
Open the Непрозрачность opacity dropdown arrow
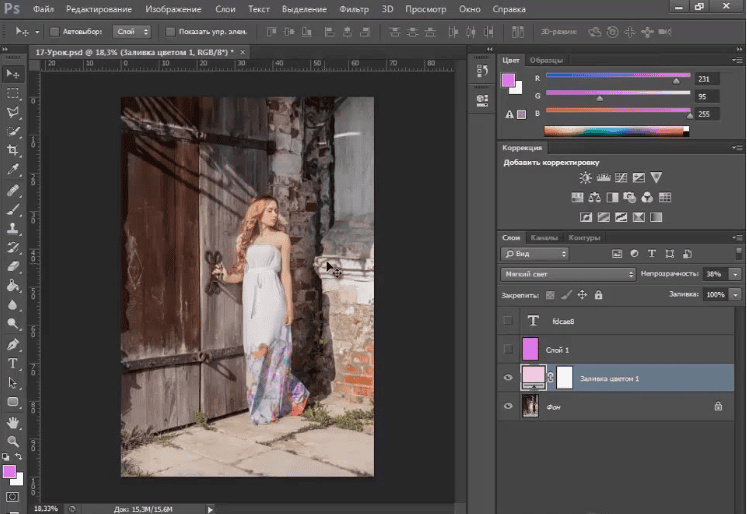pyautogui.click(x=736, y=274)
